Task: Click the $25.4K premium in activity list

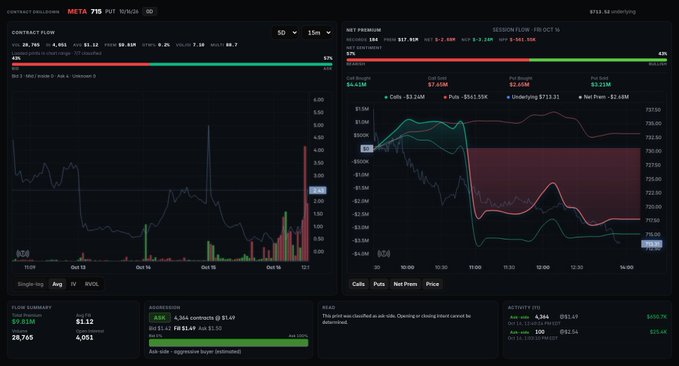Action: coord(658,332)
